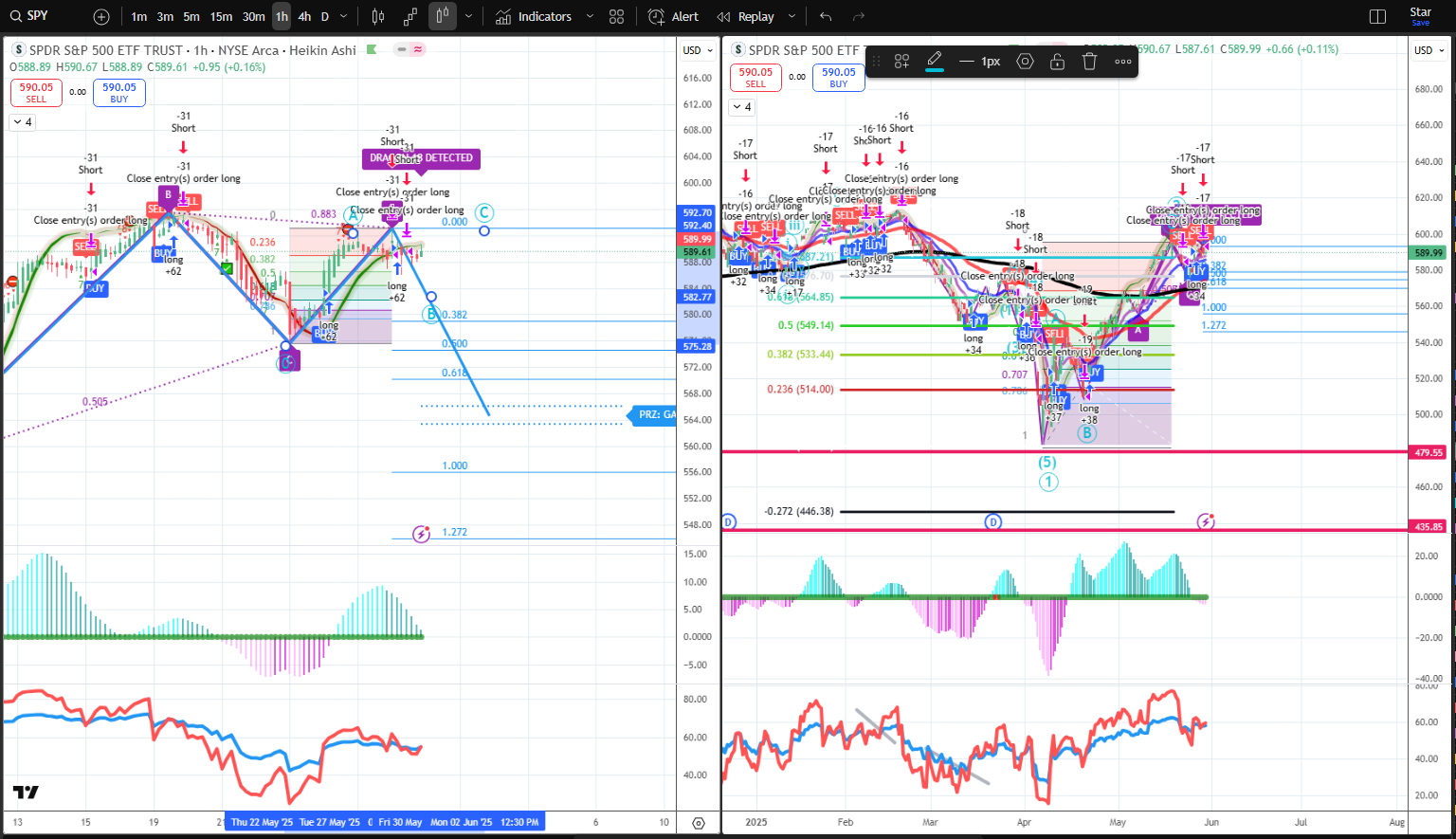Select the 1h timeframe button
Viewport: 1456px width, 839px height.
click(282, 17)
